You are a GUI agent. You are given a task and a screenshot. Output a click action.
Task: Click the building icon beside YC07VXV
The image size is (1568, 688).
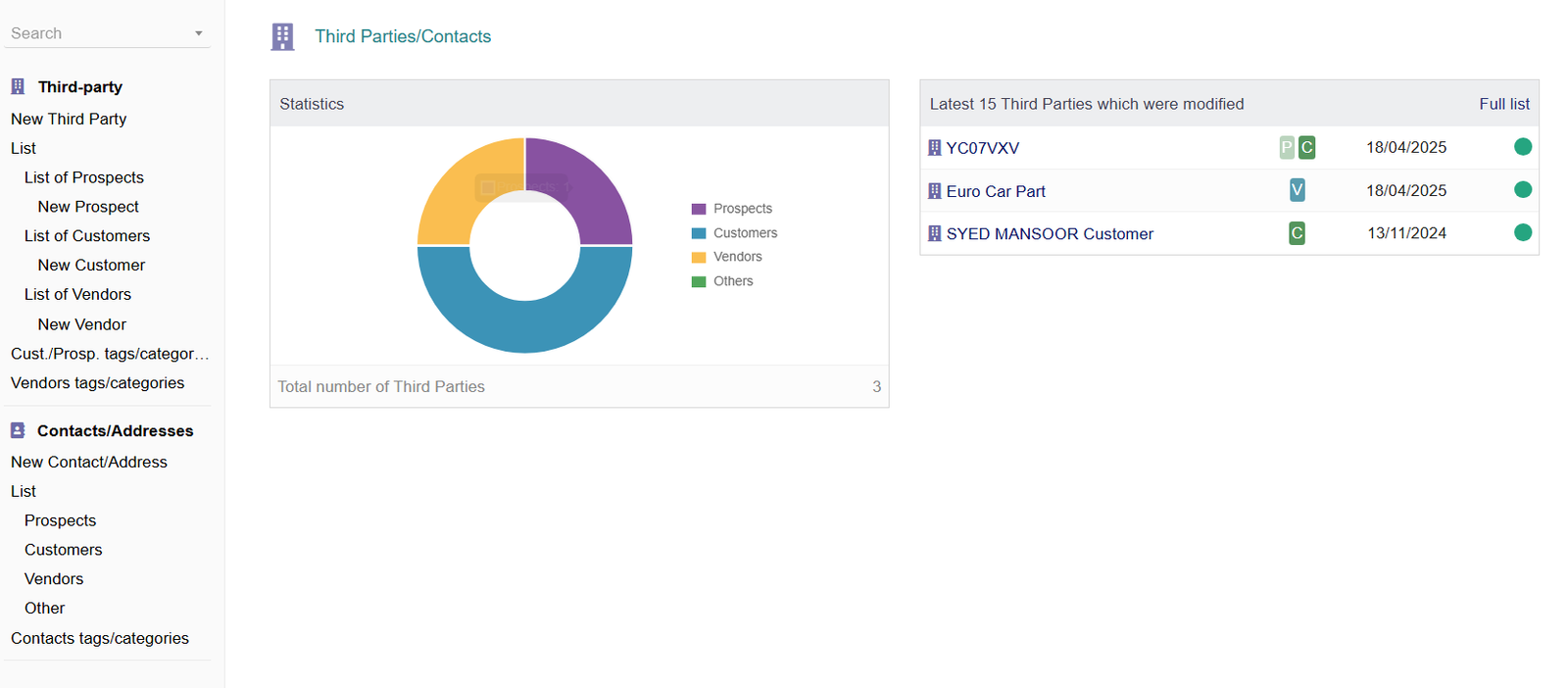(x=934, y=148)
